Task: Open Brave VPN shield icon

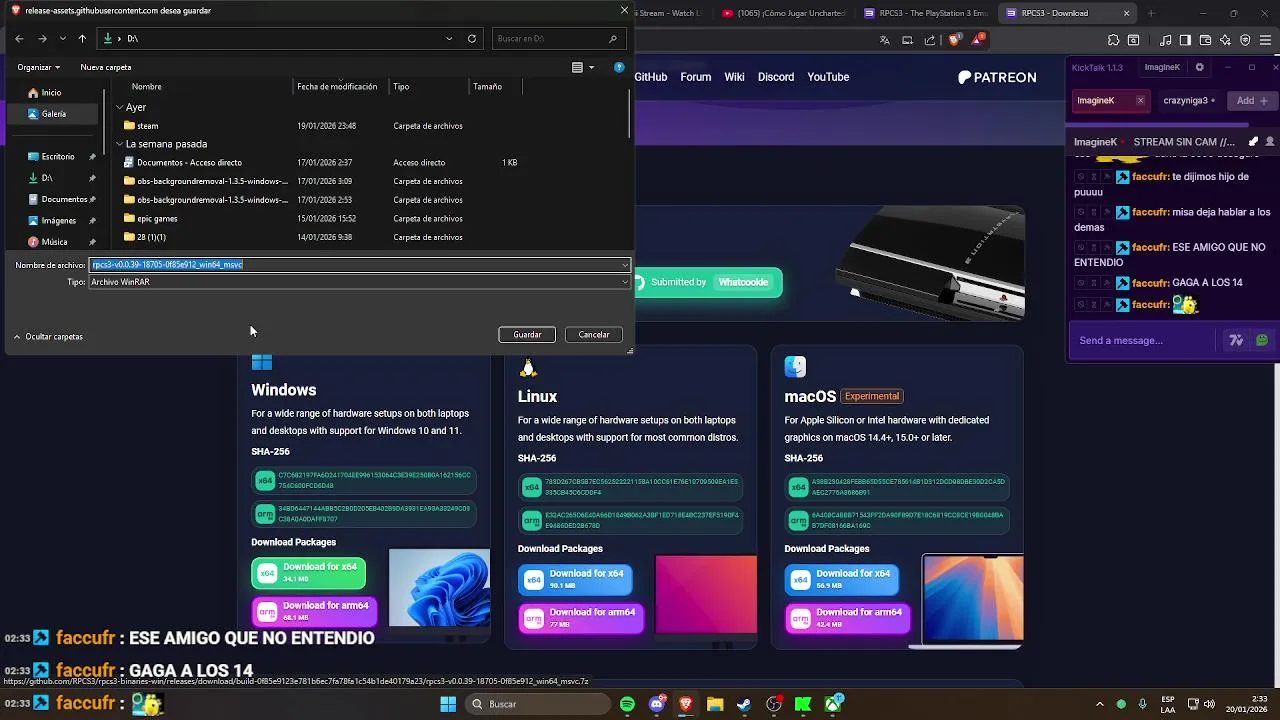Action: click(1245, 40)
